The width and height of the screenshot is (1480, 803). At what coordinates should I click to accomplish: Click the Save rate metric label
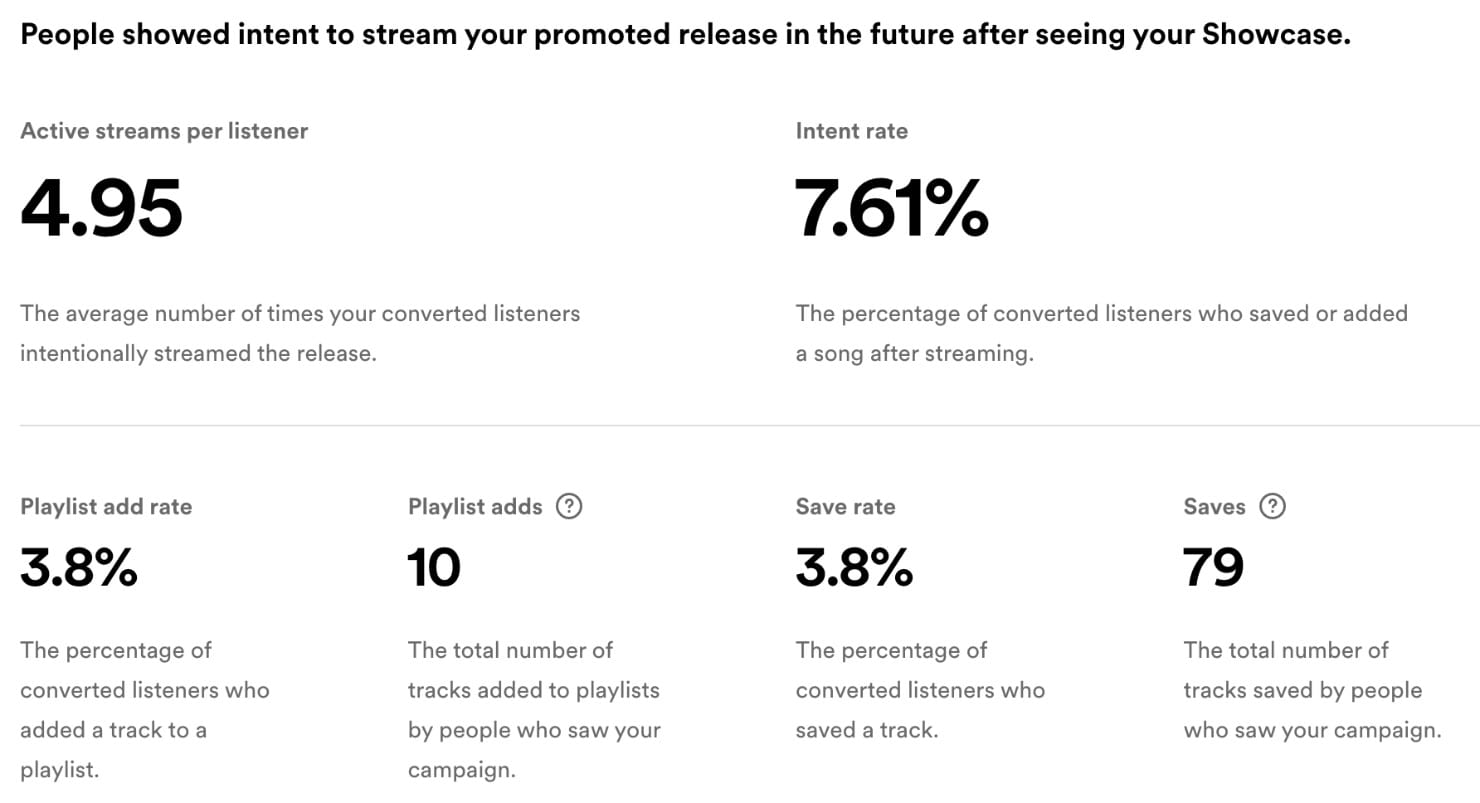pos(843,507)
